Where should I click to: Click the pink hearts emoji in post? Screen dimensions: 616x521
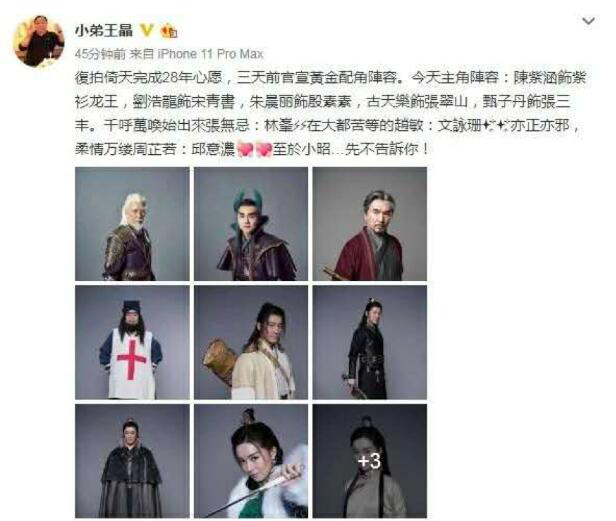(255, 149)
